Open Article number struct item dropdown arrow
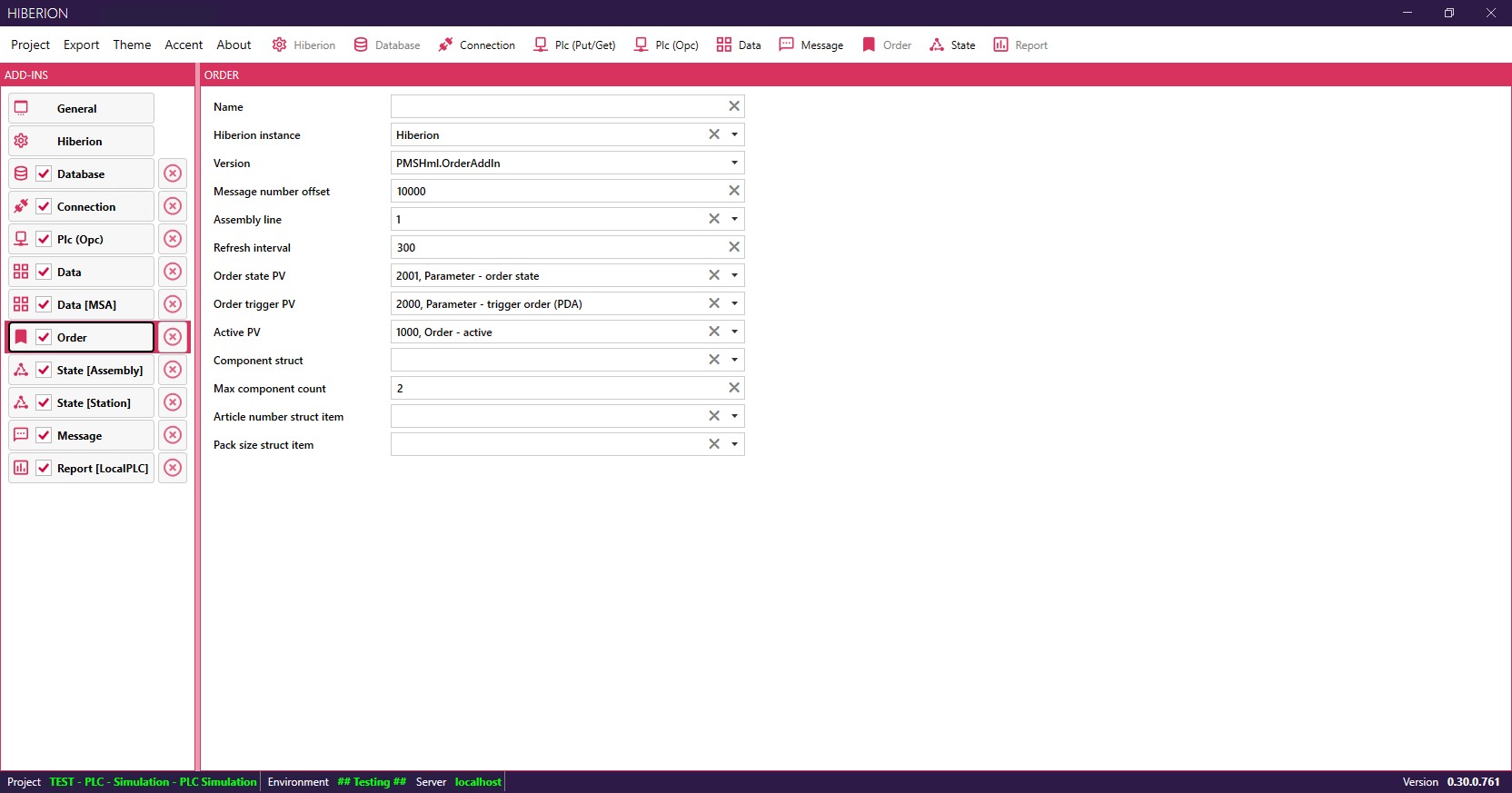This screenshot has height=793, width=1512. tap(734, 416)
